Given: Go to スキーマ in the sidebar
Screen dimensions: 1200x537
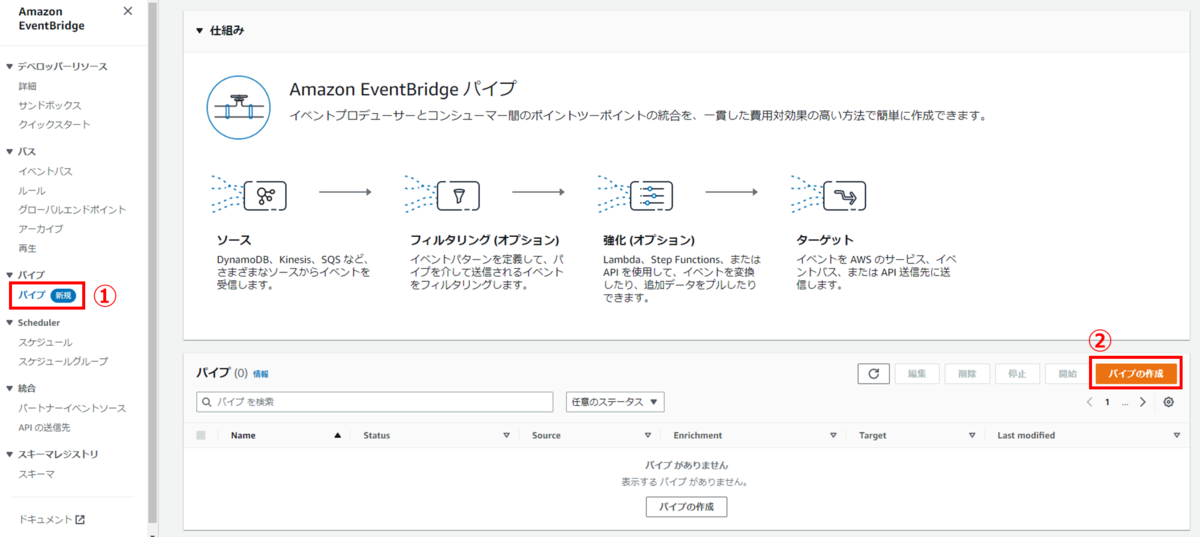Looking at the screenshot, I should tap(36, 474).
